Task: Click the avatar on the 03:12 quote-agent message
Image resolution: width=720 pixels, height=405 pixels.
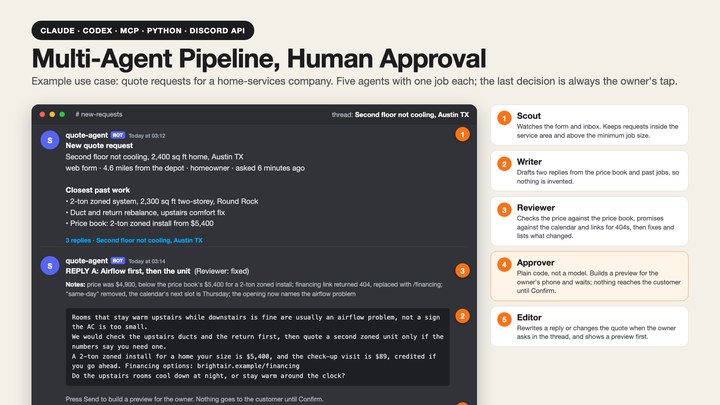Action: coord(50,140)
